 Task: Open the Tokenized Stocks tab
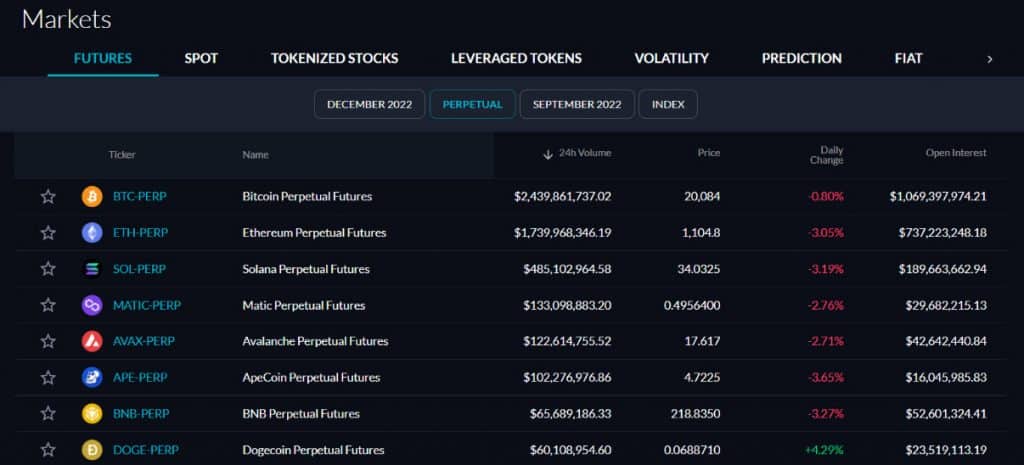[x=334, y=58]
